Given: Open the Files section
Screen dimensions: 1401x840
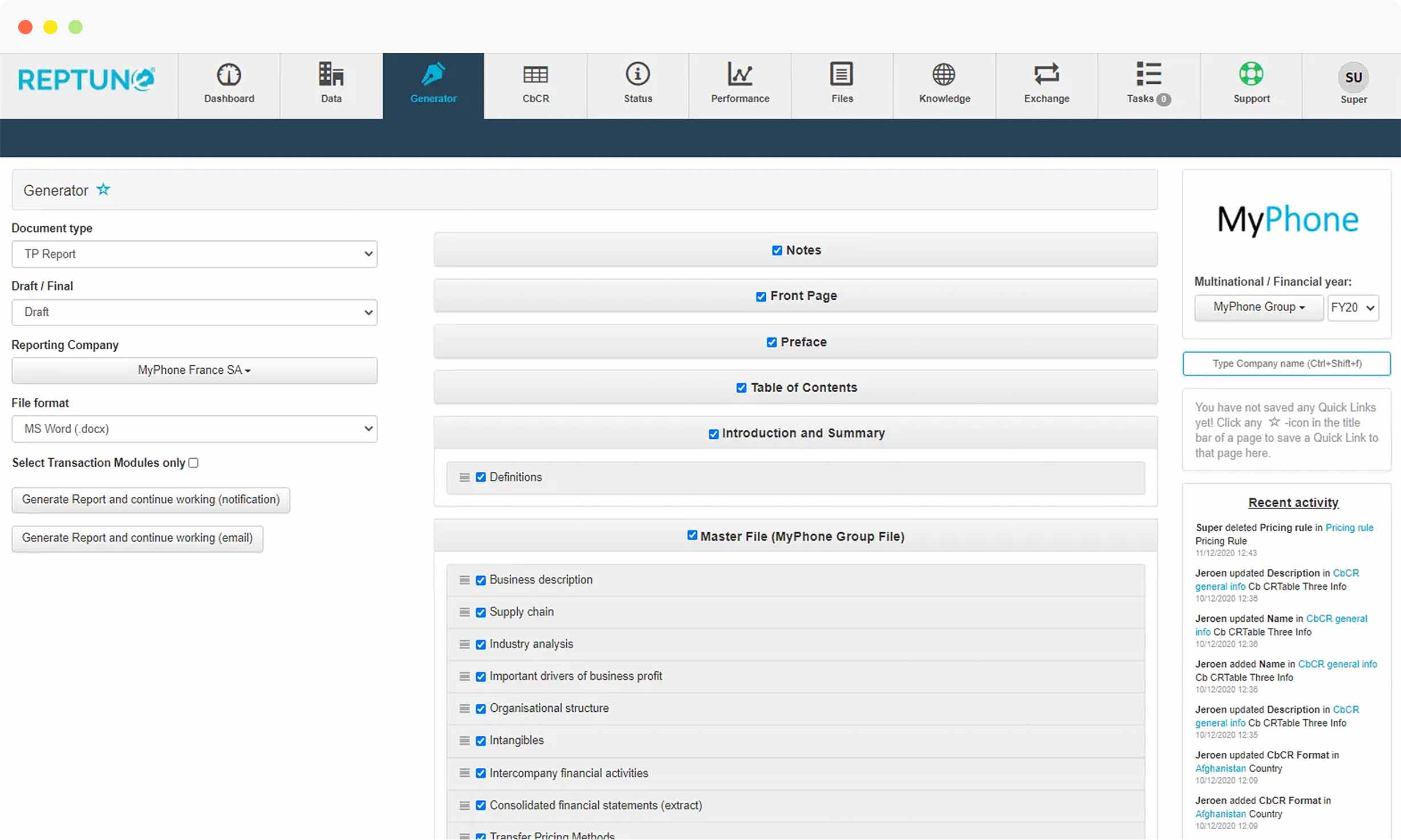Looking at the screenshot, I should click(842, 84).
